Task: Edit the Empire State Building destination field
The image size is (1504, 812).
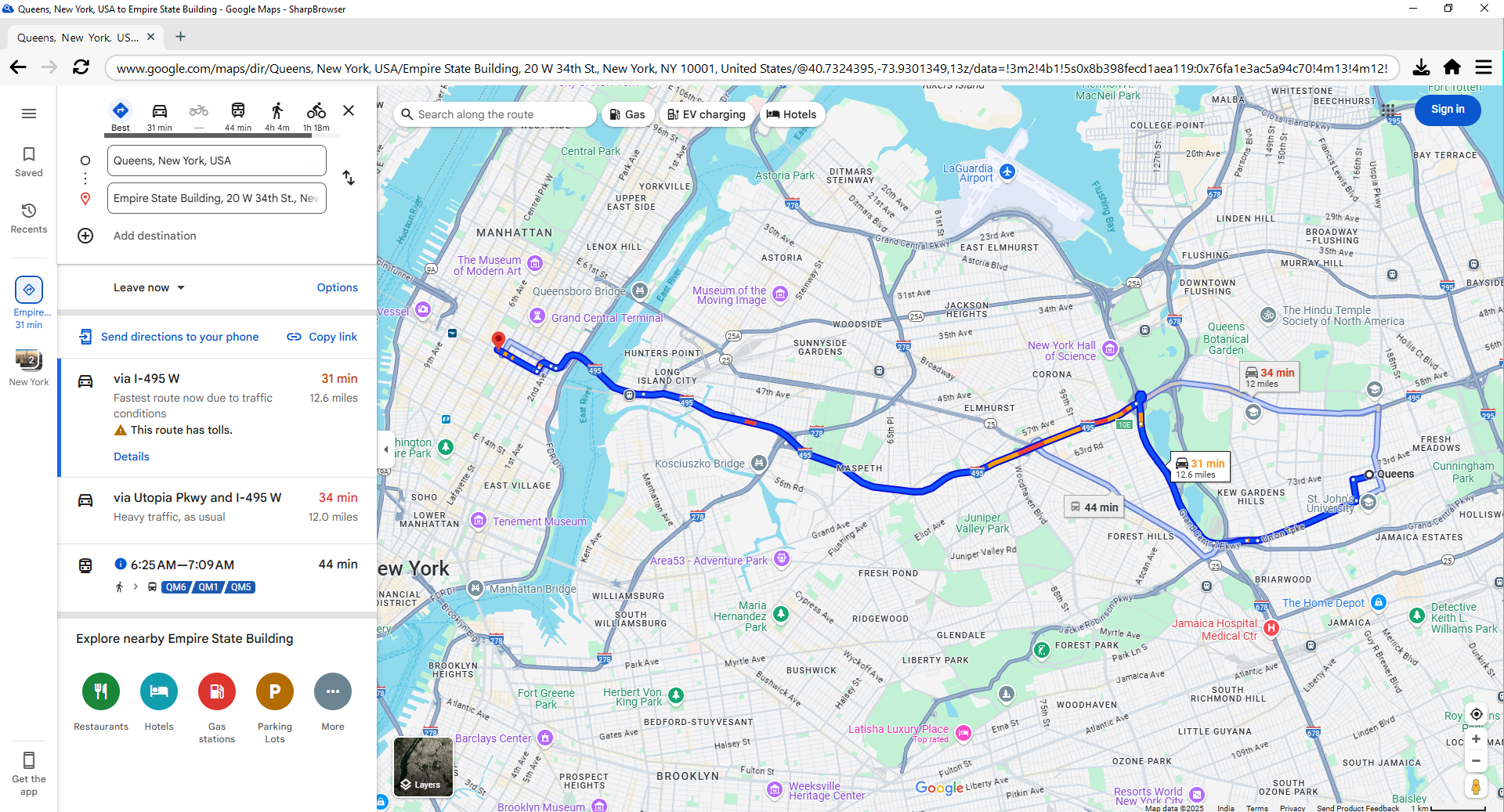Action: tap(217, 198)
